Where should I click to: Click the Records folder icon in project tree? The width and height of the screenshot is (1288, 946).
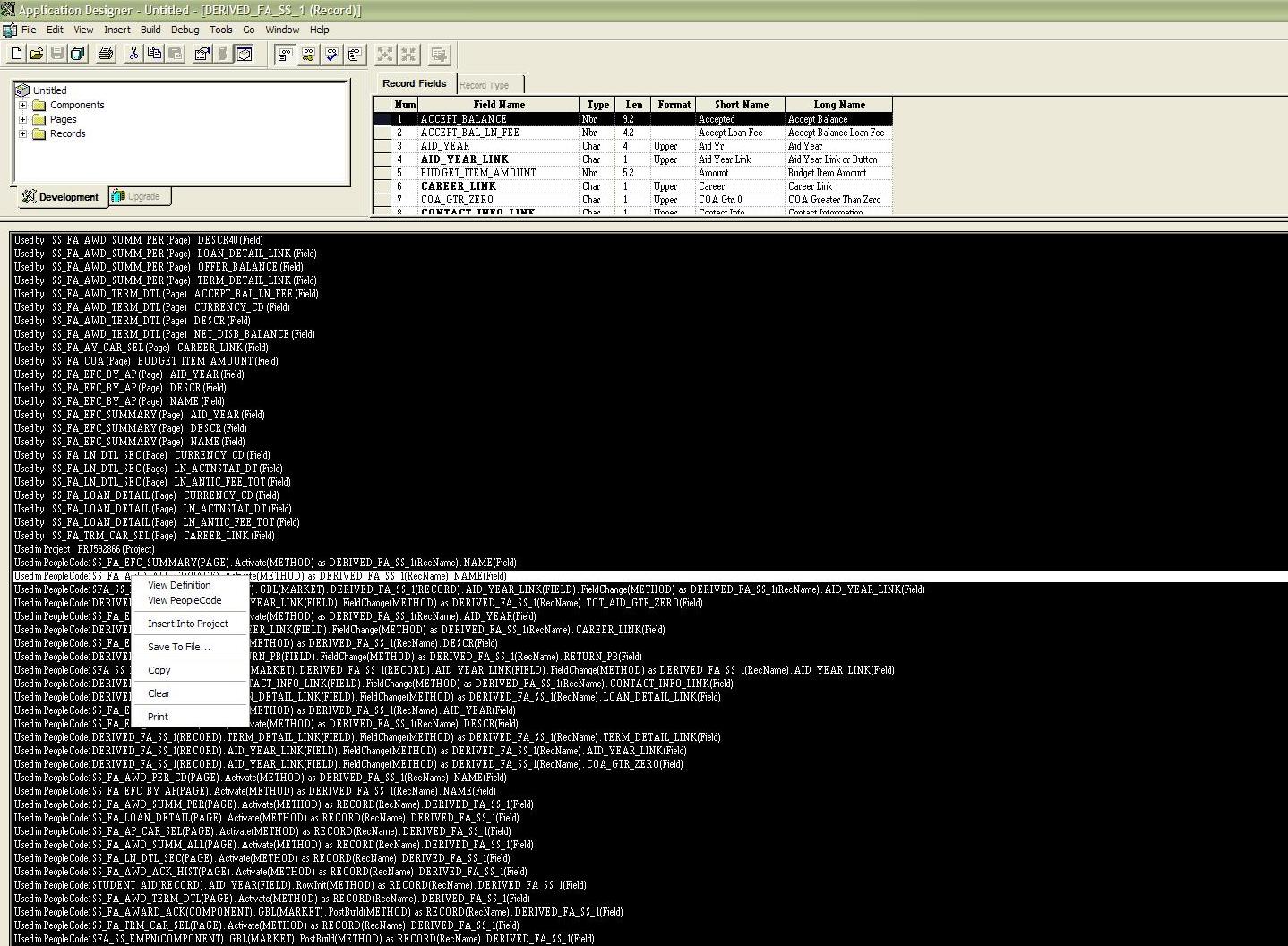[39, 133]
